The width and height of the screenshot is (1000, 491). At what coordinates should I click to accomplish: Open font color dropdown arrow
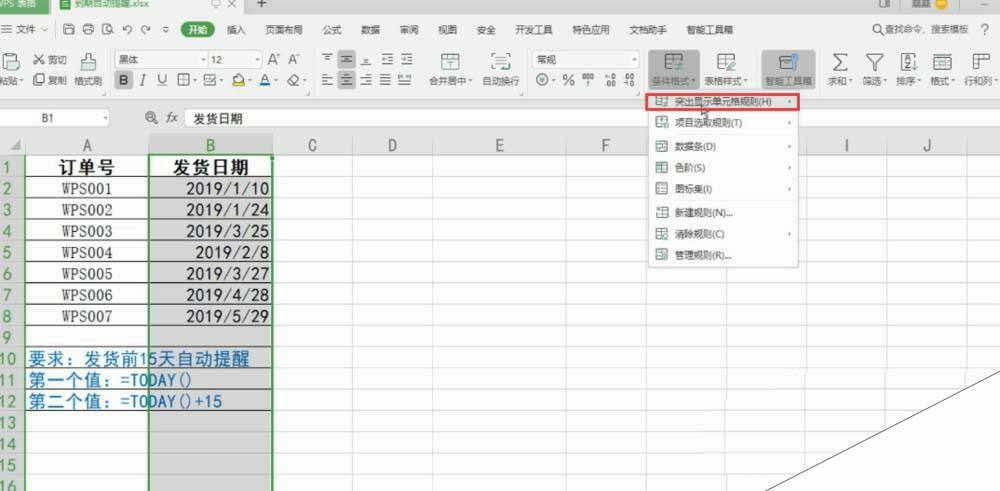pos(276,81)
